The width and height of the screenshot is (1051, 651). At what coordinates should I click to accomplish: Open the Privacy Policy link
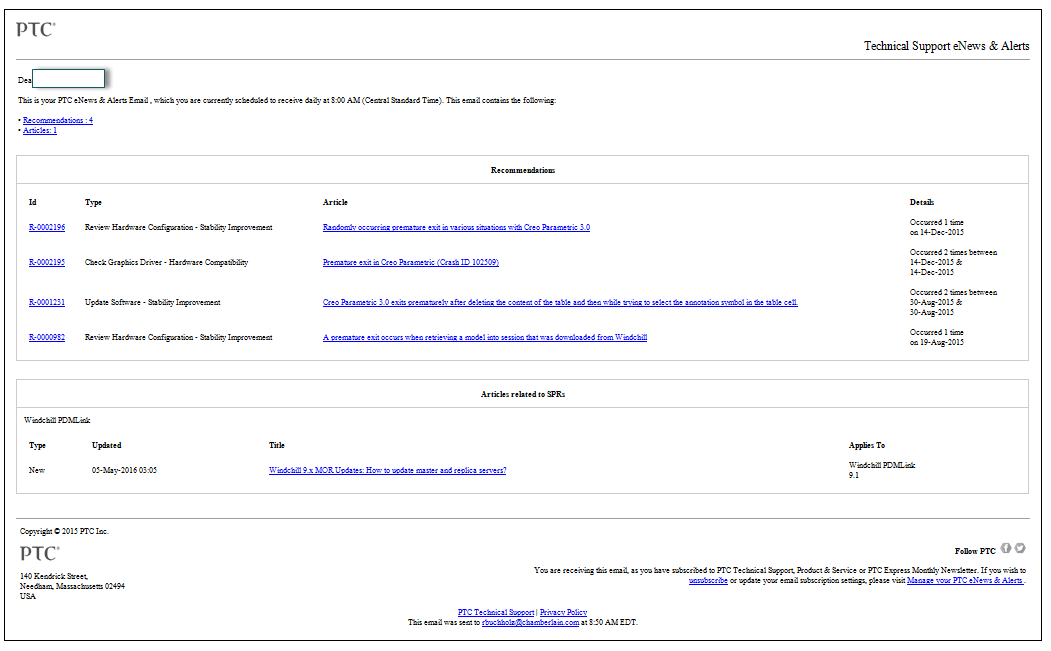(564, 612)
